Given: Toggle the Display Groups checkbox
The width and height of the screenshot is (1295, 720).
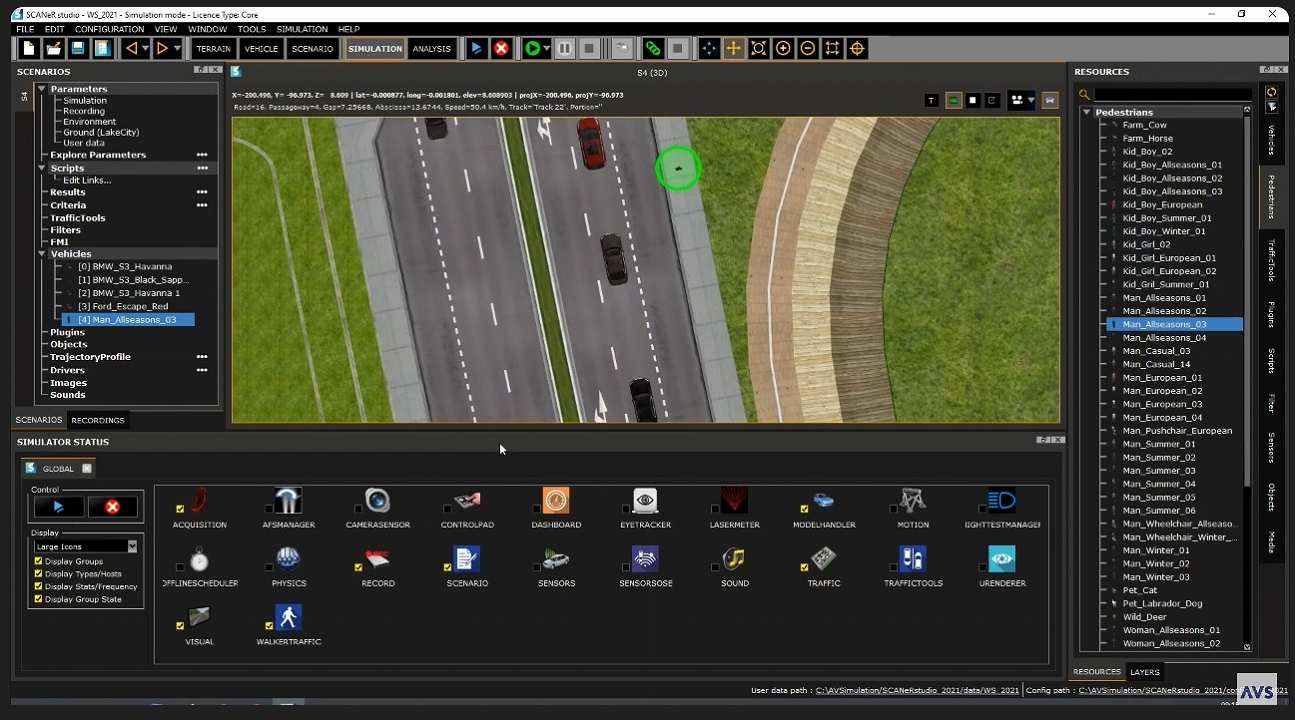Looking at the screenshot, I should [x=39, y=561].
